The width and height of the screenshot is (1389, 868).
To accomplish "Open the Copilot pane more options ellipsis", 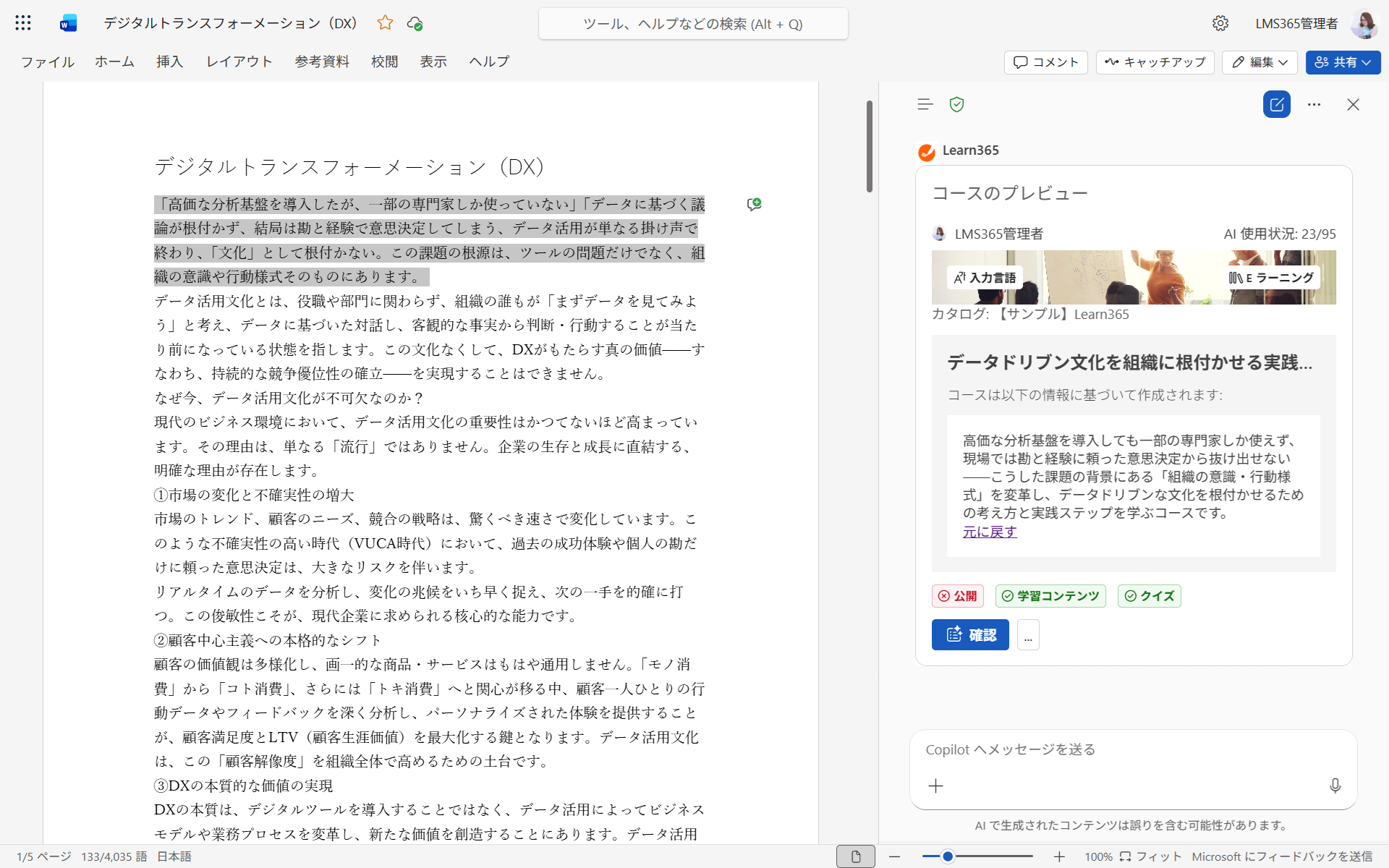I will [x=1314, y=104].
